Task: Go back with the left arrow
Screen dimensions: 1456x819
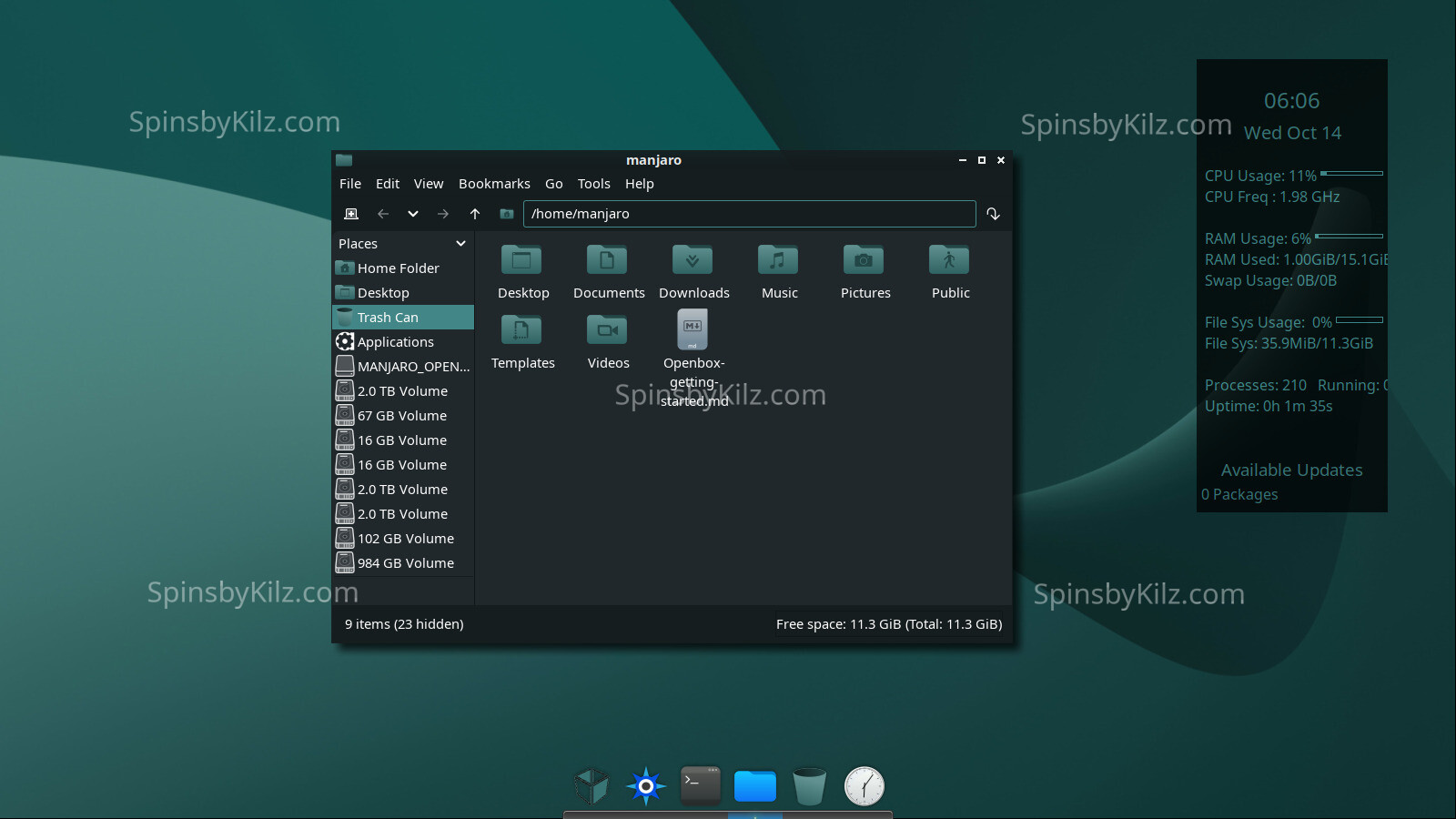Action: [383, 214]
